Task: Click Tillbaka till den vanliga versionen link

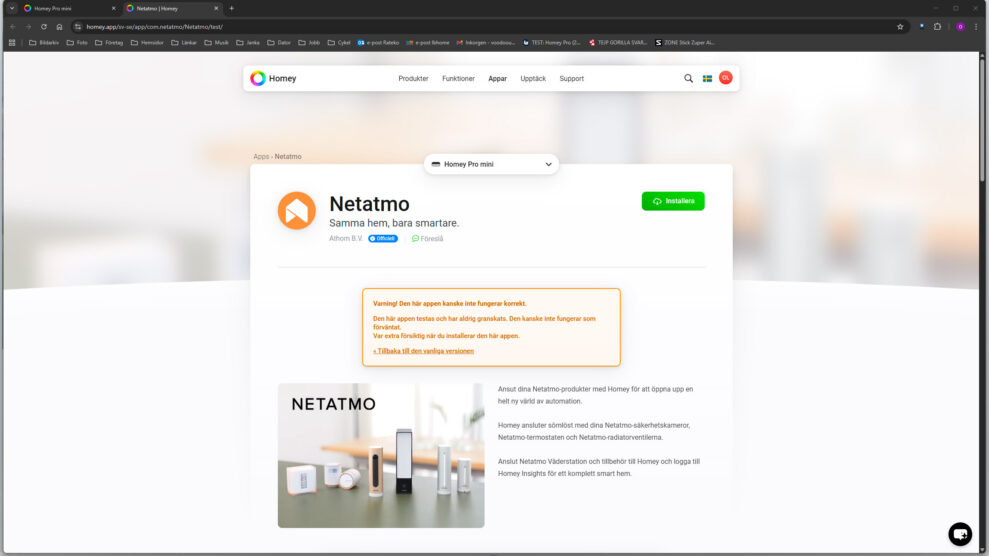Action: [423, 351]
